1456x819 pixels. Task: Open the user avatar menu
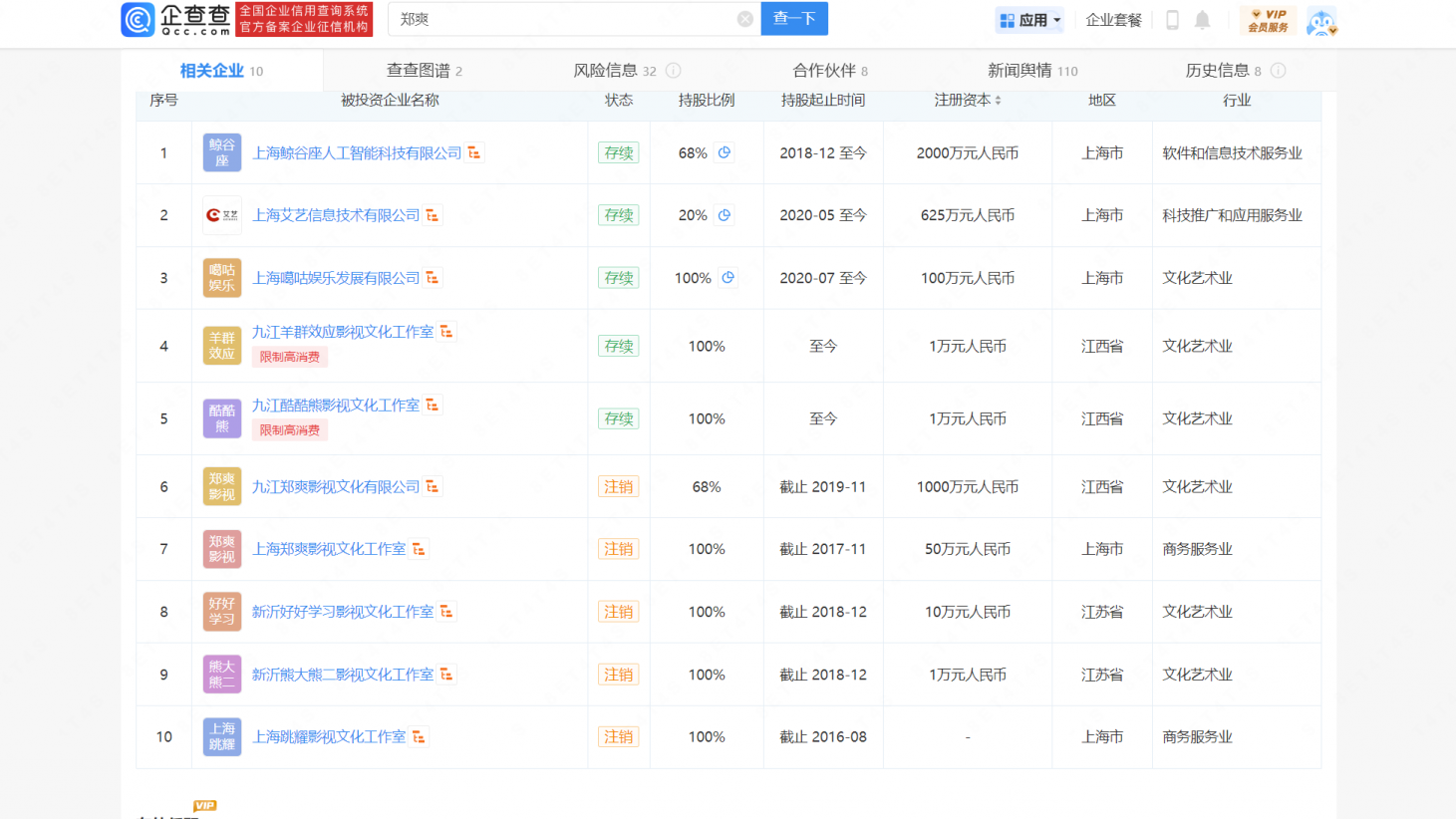tap(1321, 21)
